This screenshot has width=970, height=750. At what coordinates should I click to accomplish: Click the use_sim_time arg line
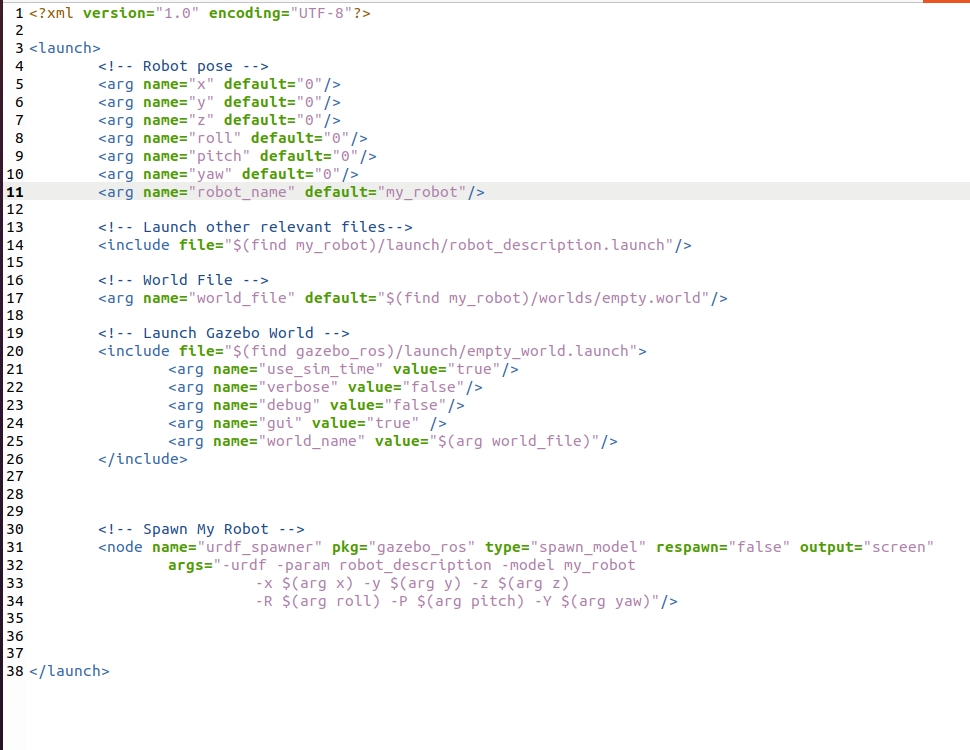click(x=343, y=369)
